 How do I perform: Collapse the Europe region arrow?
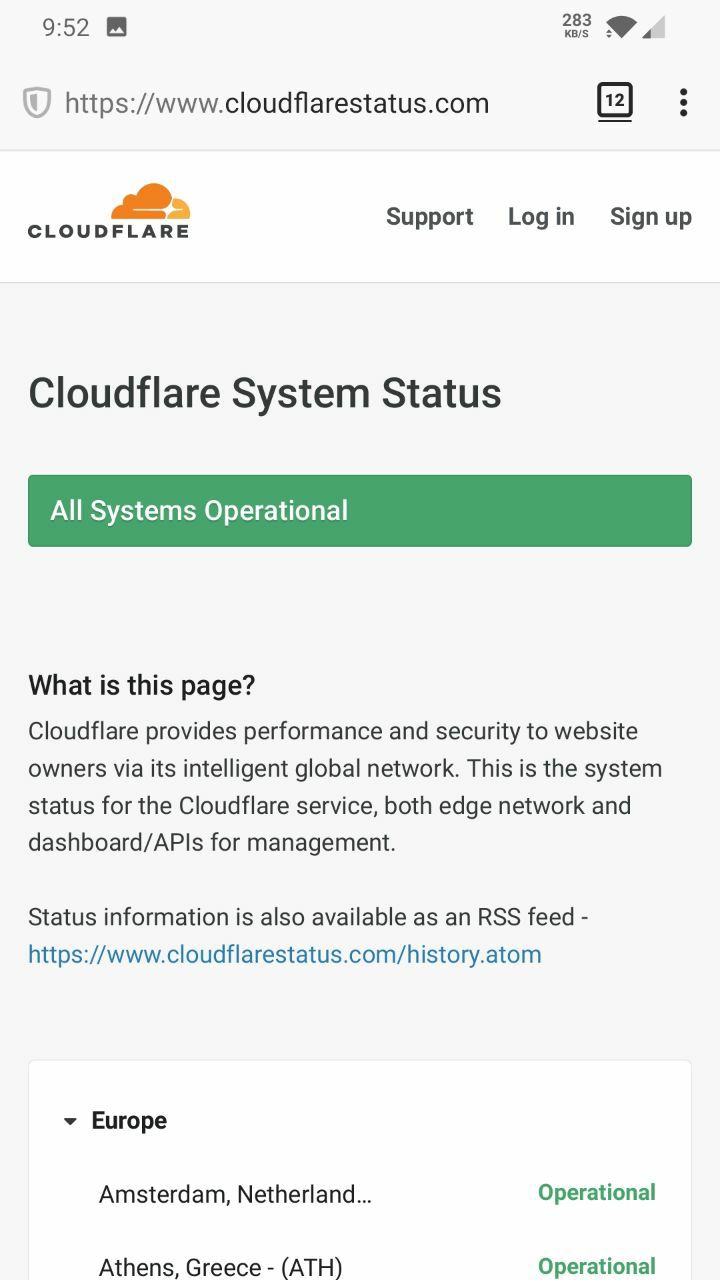[70, 1122]
